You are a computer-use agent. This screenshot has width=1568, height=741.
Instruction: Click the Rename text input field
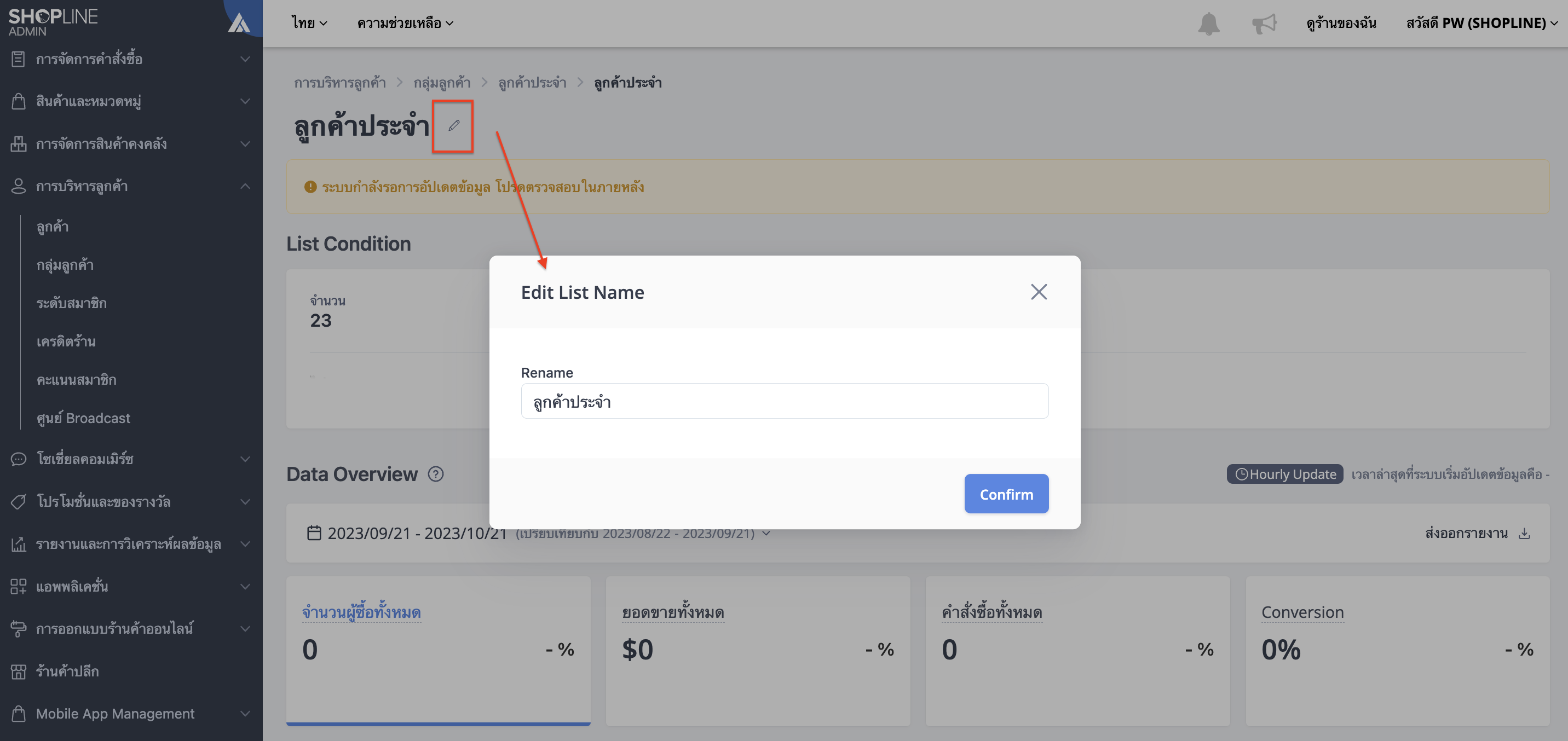pyautogui.click(x=785, y=402)
